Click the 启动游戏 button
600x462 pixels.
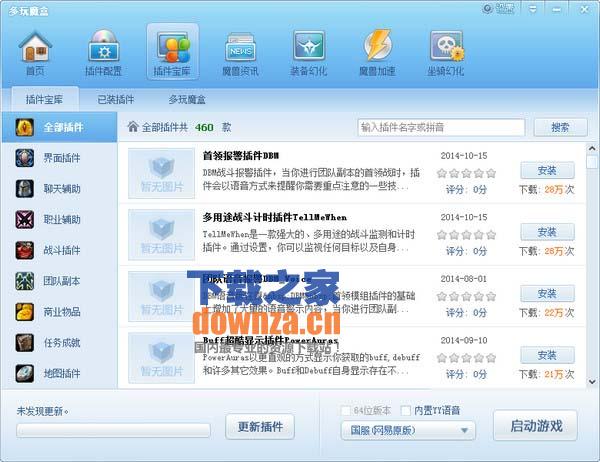[x=535, y=426]
